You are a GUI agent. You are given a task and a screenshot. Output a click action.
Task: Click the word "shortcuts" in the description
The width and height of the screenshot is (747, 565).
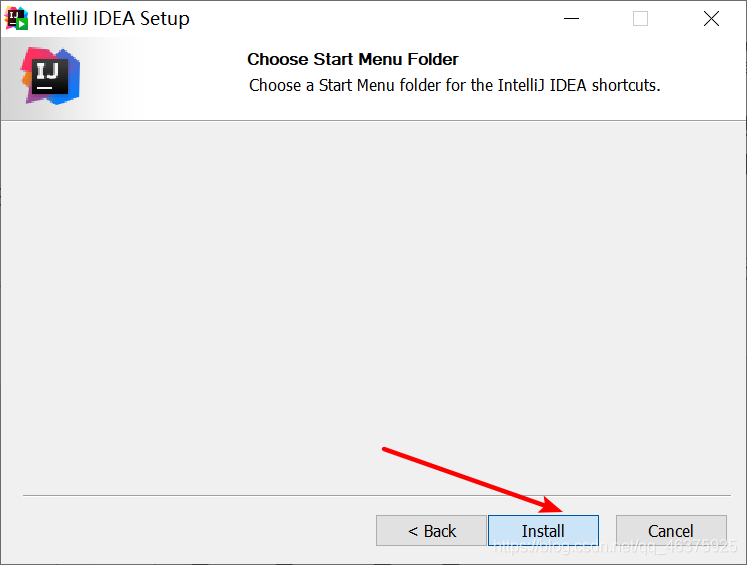click(x=624, y=85)
